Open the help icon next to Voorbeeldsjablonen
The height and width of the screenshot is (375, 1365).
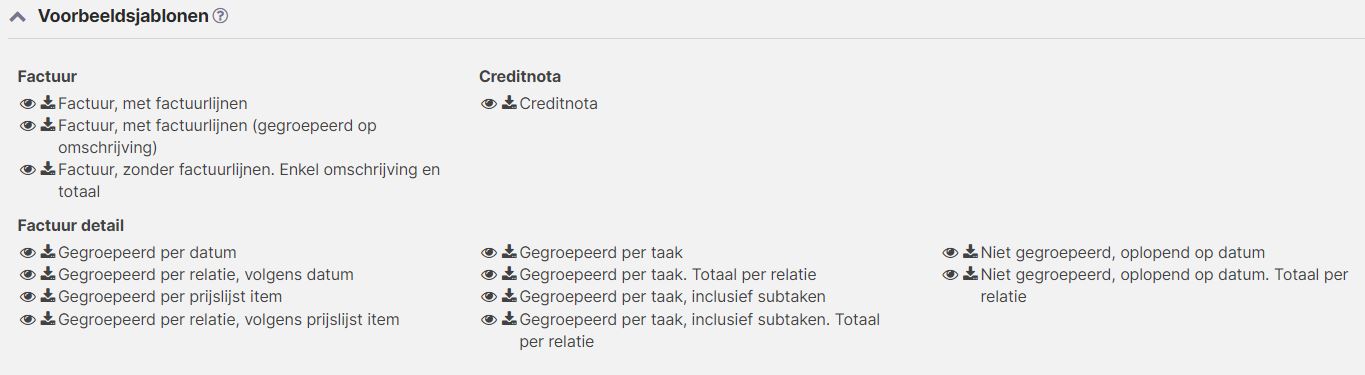(x=221, y=16)
